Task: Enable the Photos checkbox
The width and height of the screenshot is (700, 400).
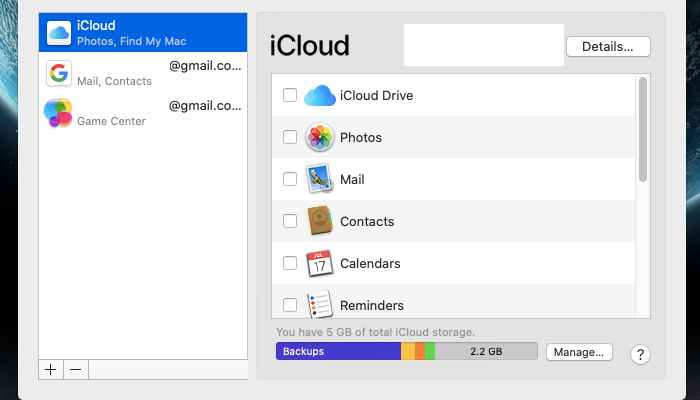Action: [x=290, y=137]
